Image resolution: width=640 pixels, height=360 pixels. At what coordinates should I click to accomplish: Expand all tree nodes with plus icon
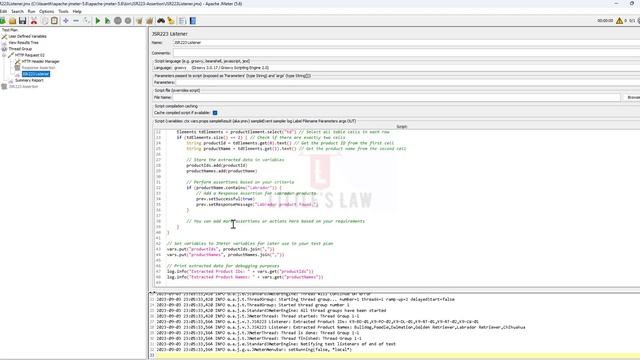66,21
